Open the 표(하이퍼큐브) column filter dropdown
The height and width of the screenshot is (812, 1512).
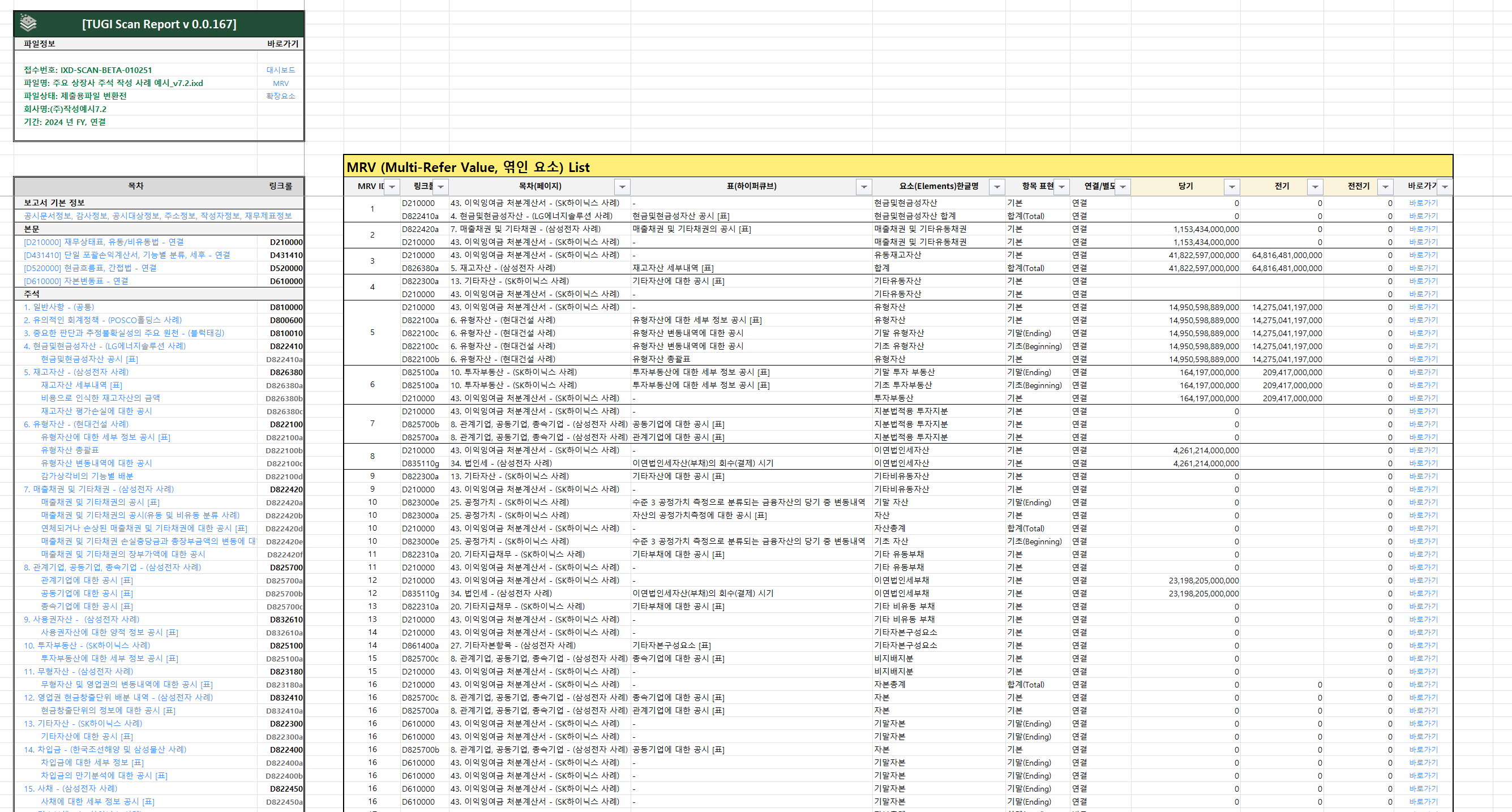(864, 187)
